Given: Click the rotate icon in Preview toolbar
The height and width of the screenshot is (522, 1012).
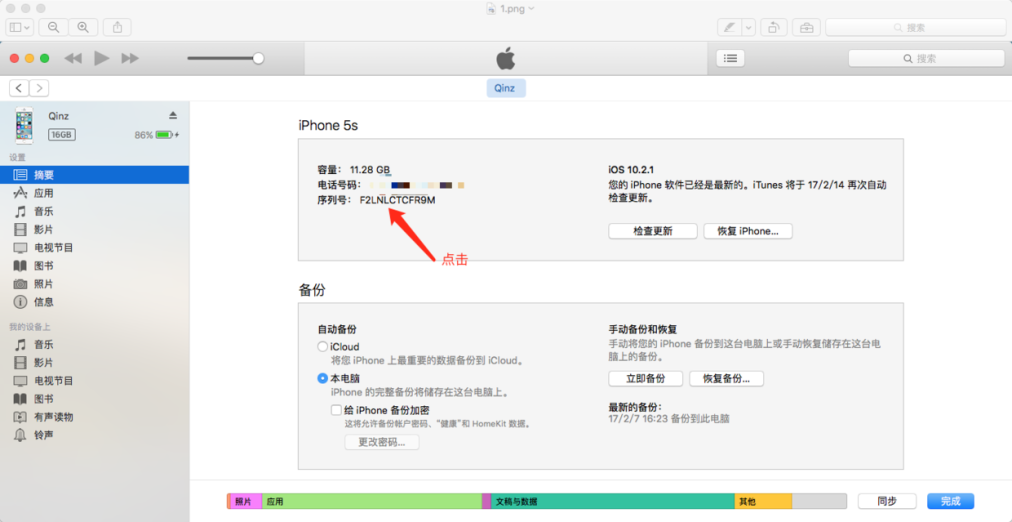Looking at the screenshot, I should click(773, 27).
